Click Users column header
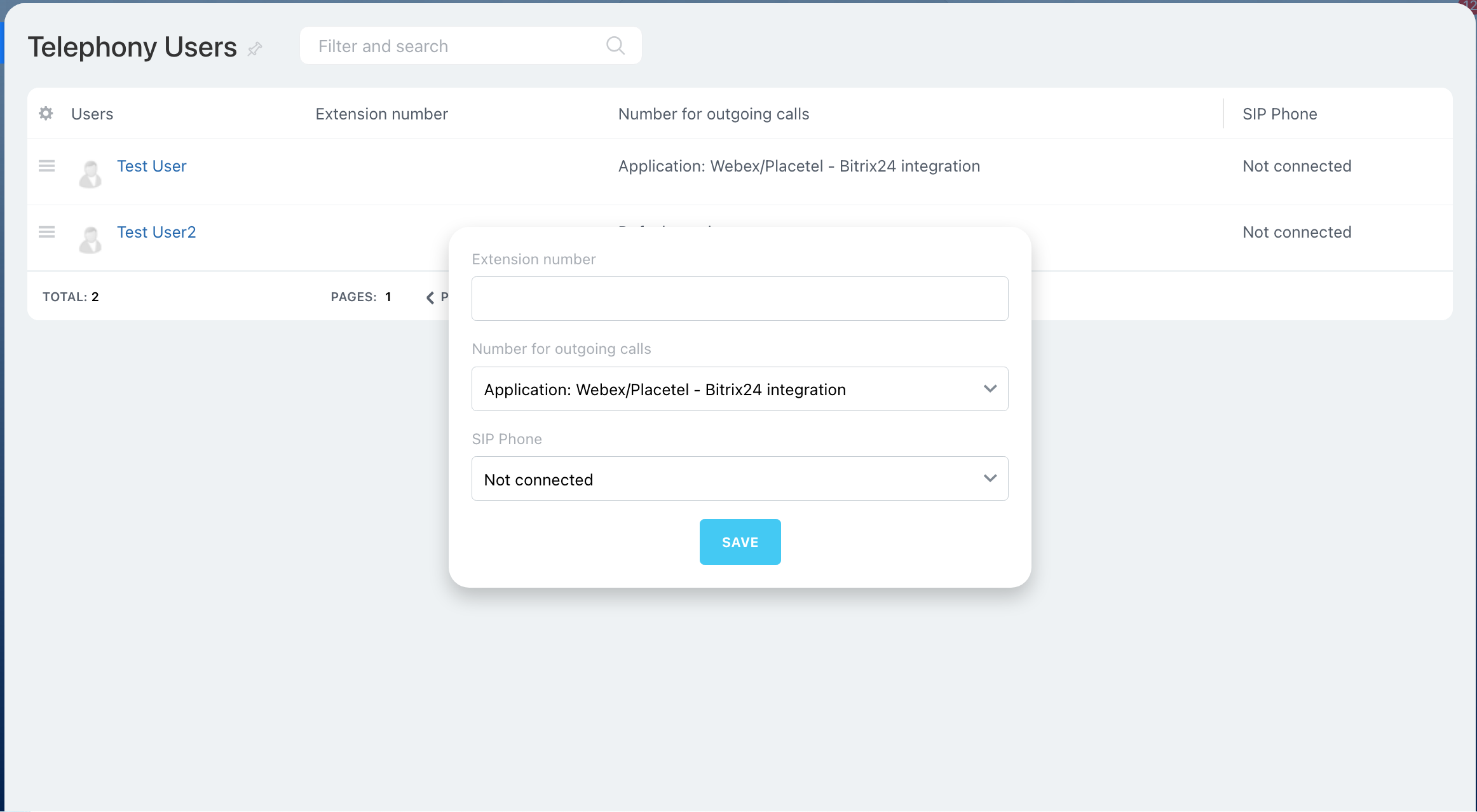This screenshot has height=812, width=1477. [92, 114]
